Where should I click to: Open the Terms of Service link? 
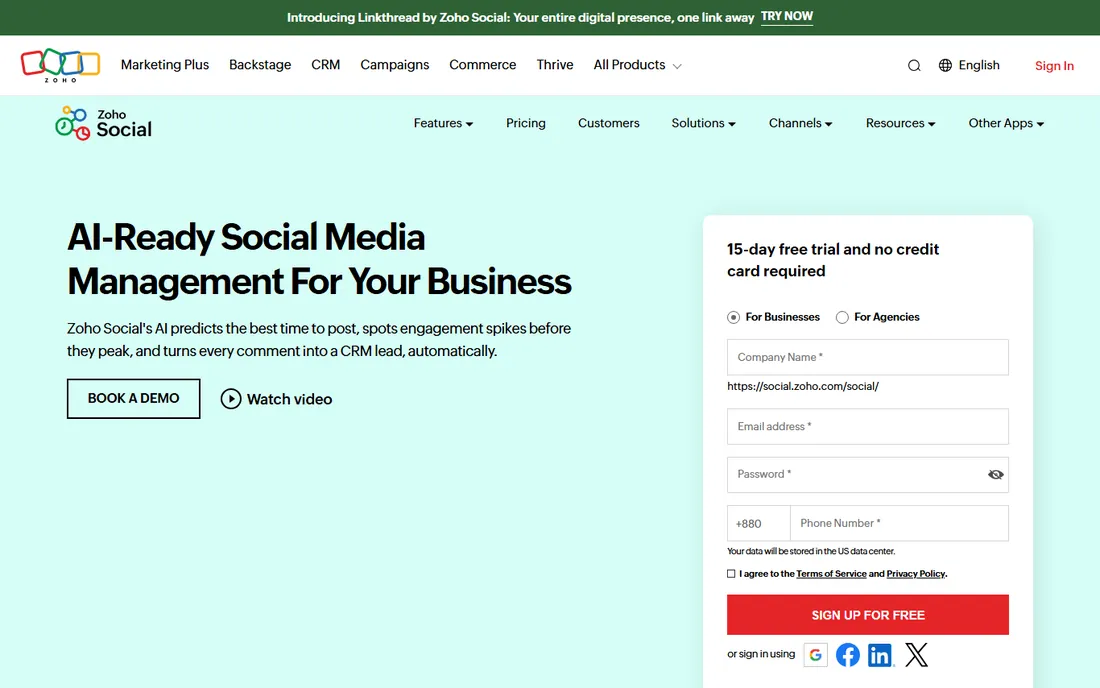coord(831,574)
